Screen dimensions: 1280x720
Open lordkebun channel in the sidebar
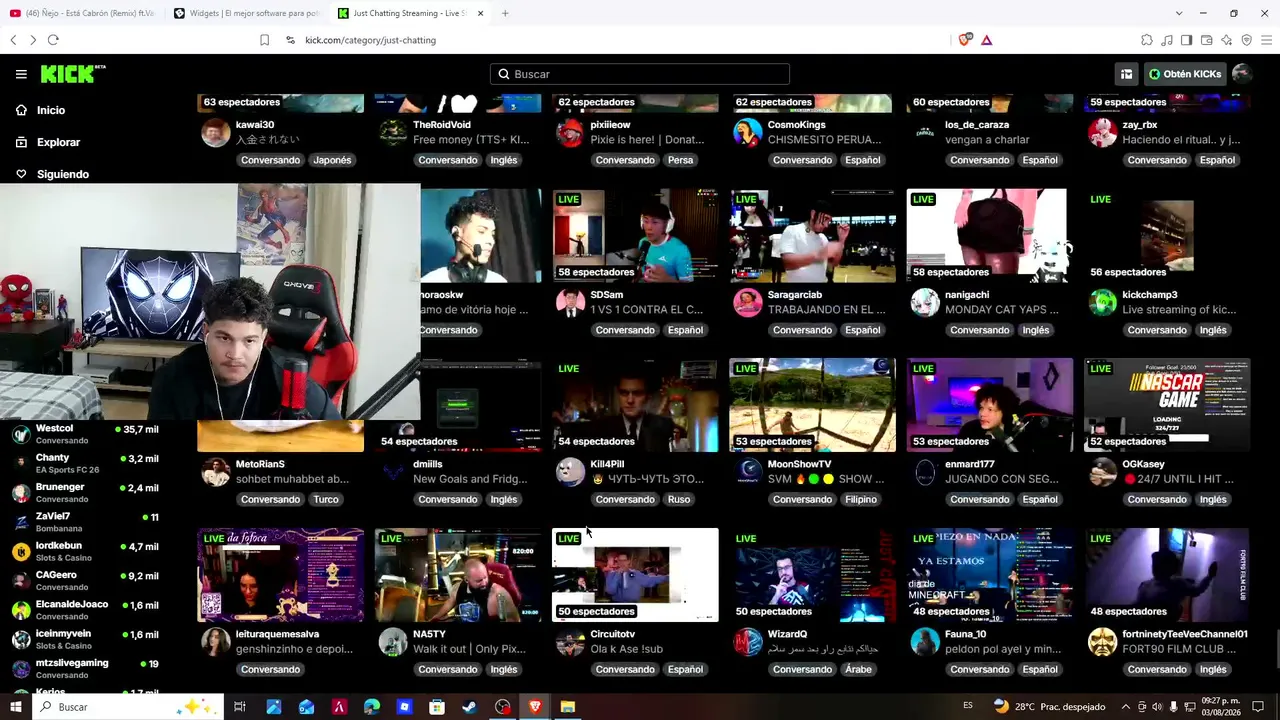point(85,551)
